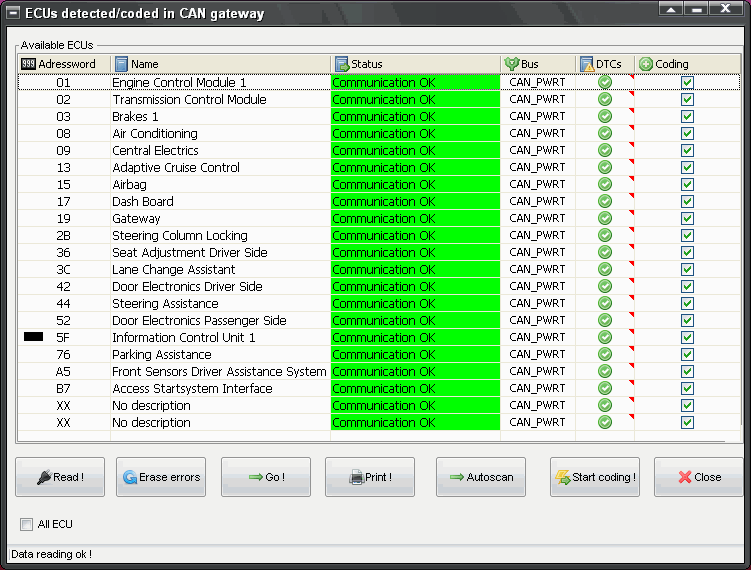Toggle coding checkbox for Door Electronics Passenger Side
The image size is (751, 570).
coord(687,320)
